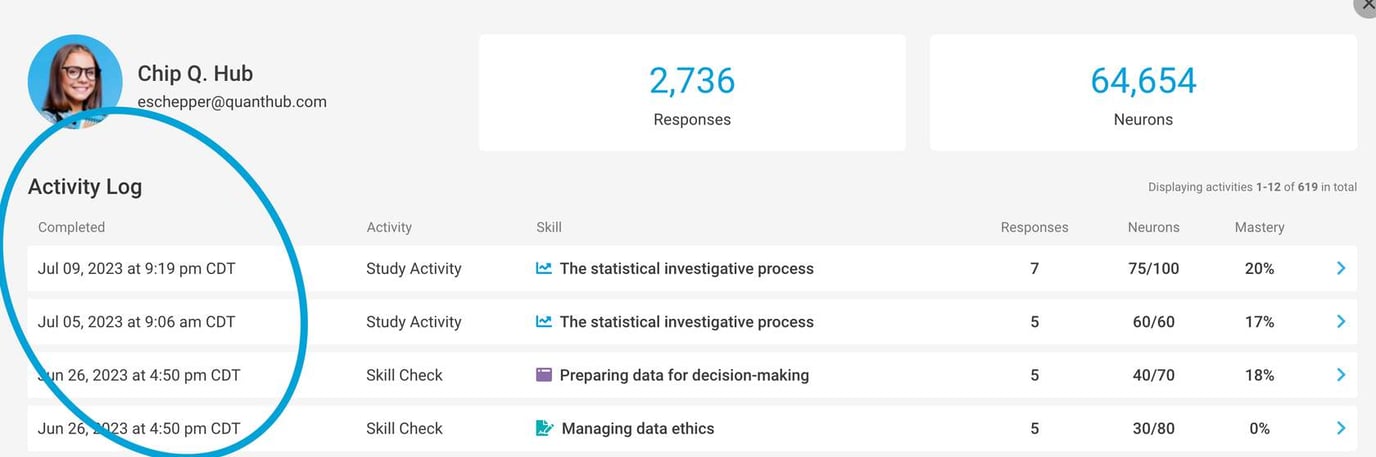
Task: Click the Completed column header
Action: 71,227
